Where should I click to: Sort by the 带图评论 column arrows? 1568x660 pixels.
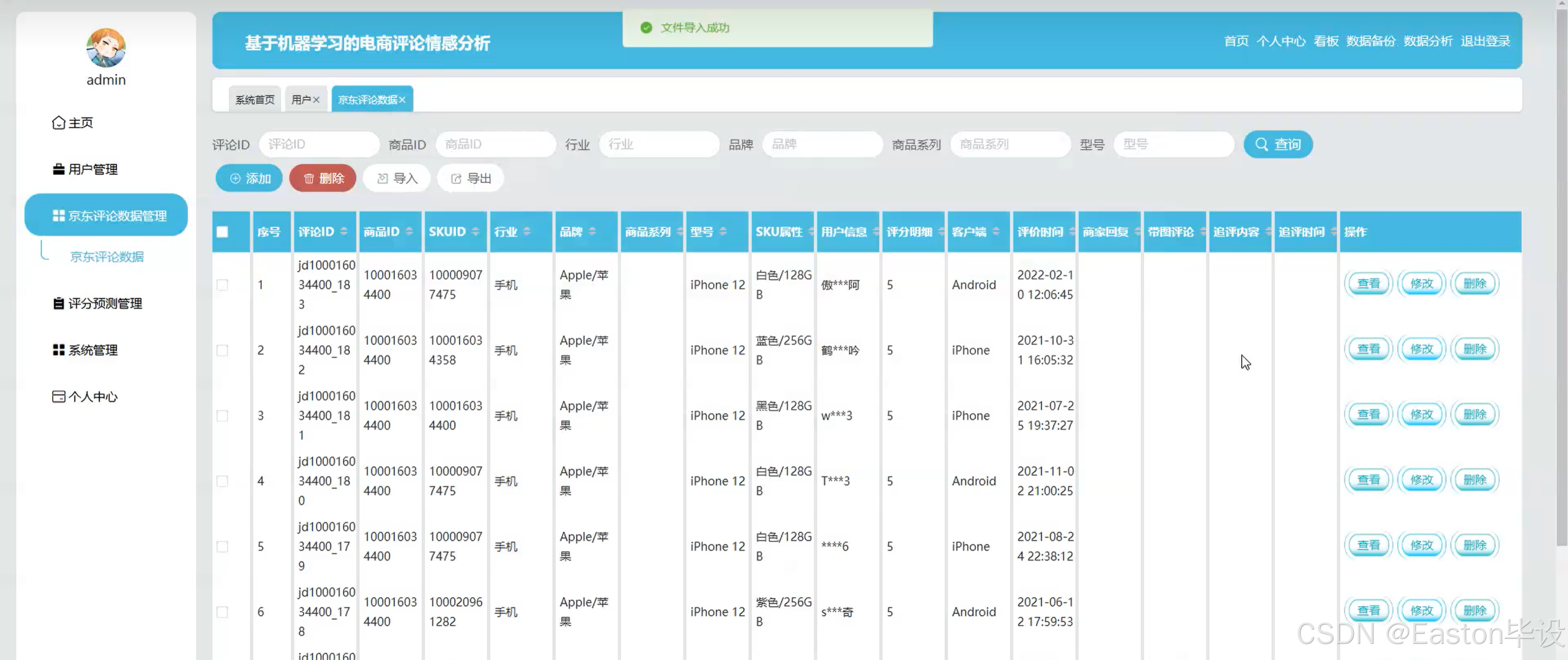[x=1203, y=231]
